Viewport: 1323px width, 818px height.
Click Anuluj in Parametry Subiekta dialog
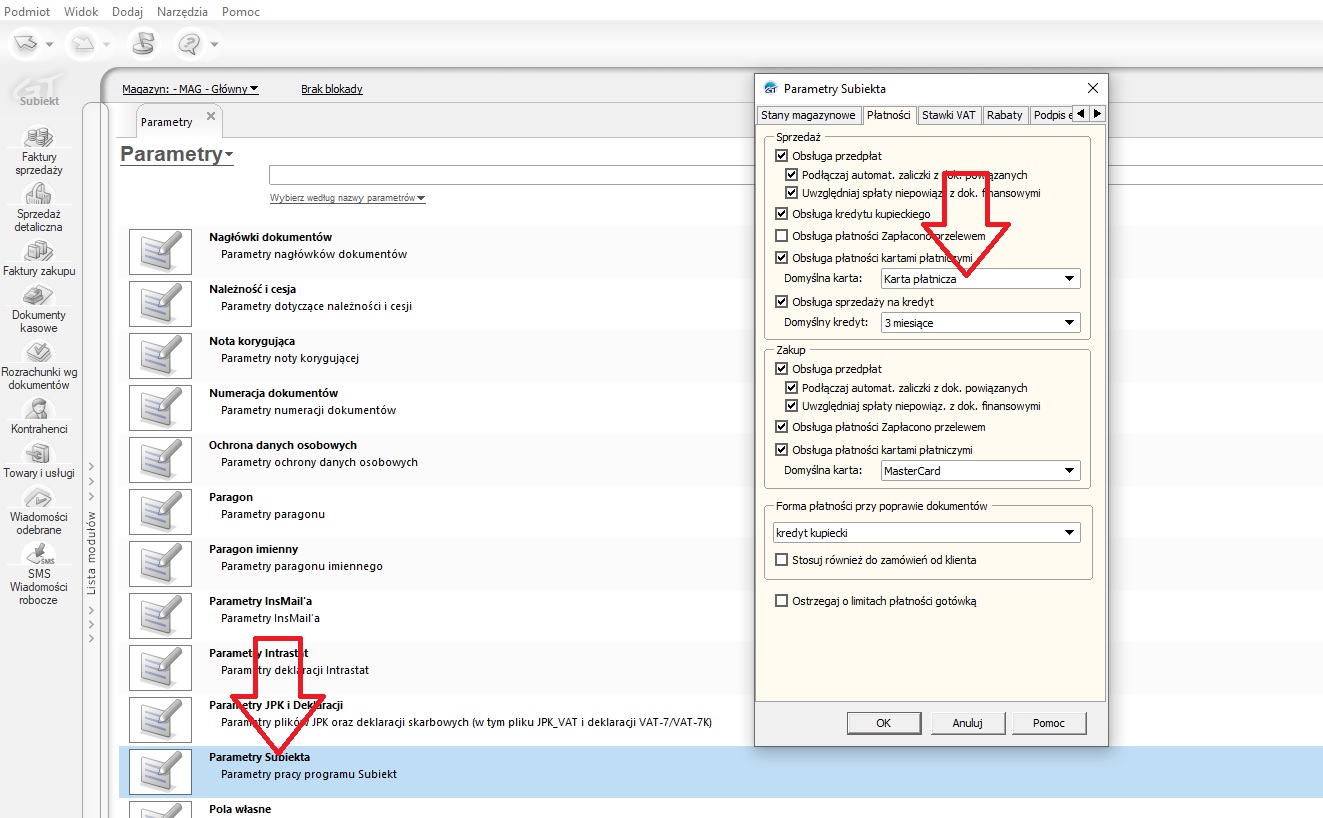tap(967, 723)
